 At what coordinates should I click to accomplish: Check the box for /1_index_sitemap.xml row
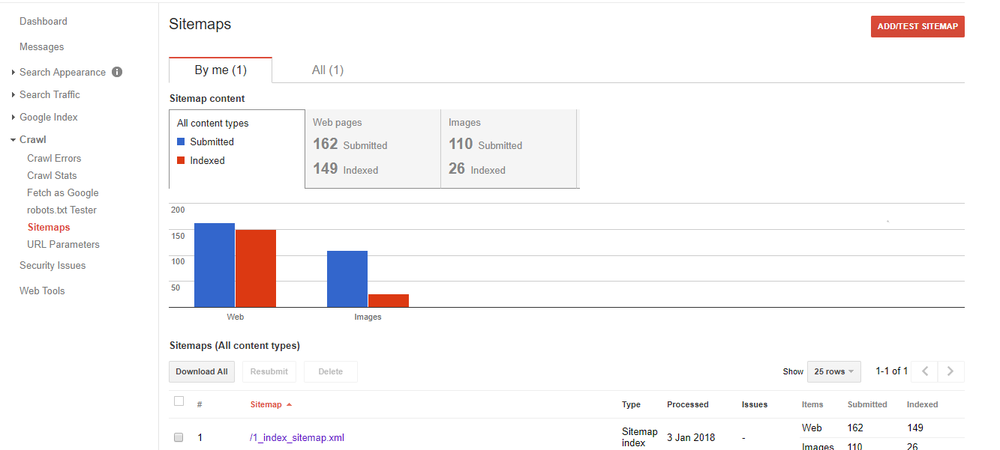(x=179, y=437)
